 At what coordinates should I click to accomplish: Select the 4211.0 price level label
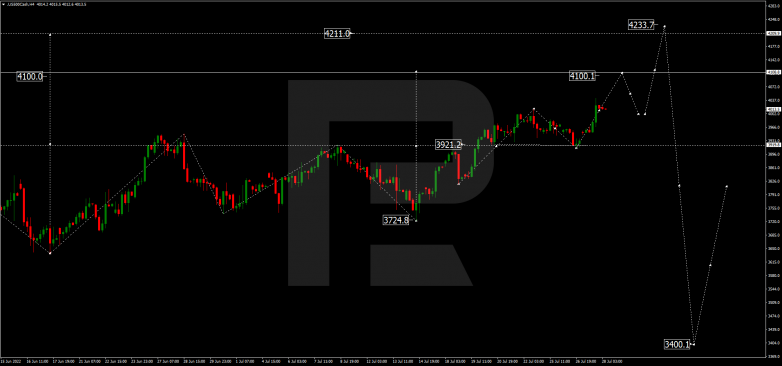tap(337, 33)
